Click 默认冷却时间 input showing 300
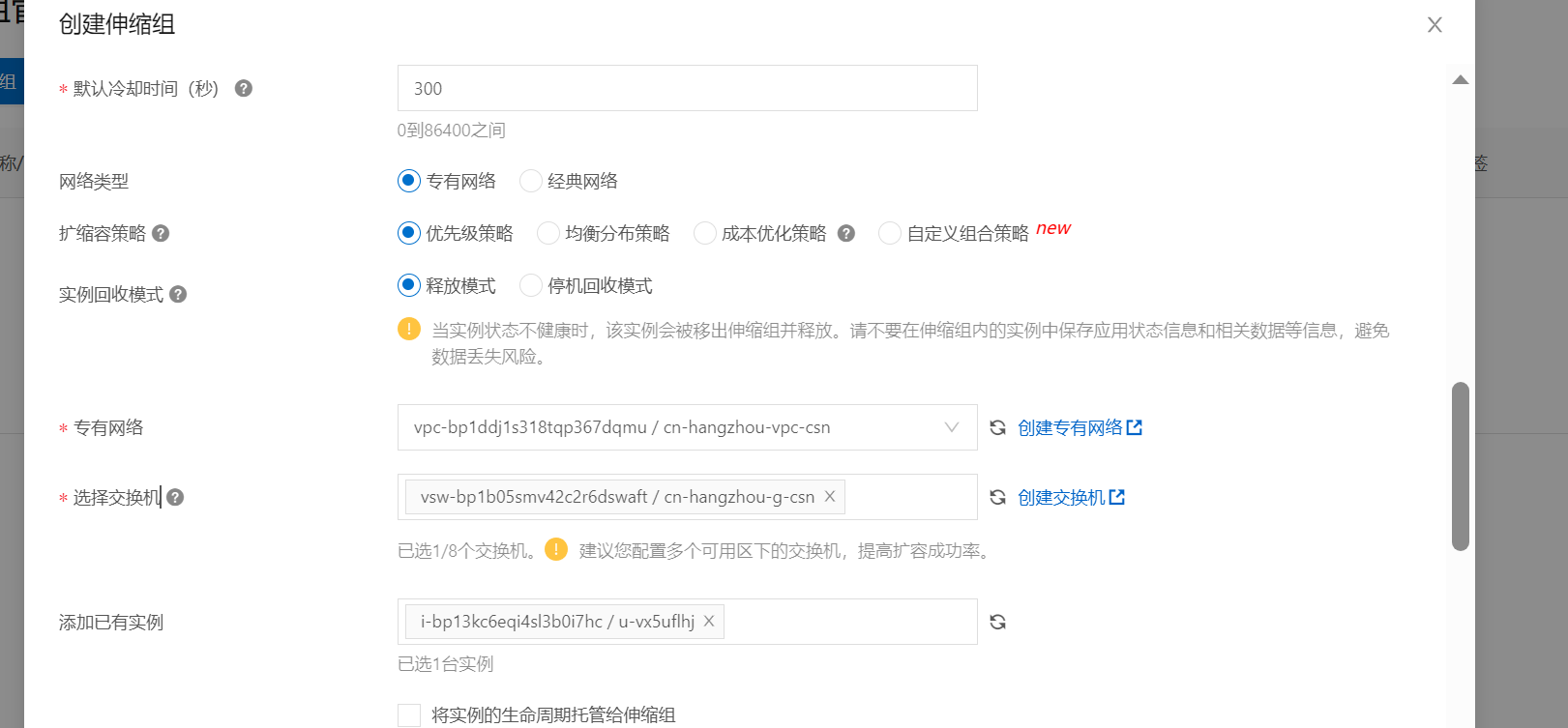The image size is (1568, 728). [688, 88]
